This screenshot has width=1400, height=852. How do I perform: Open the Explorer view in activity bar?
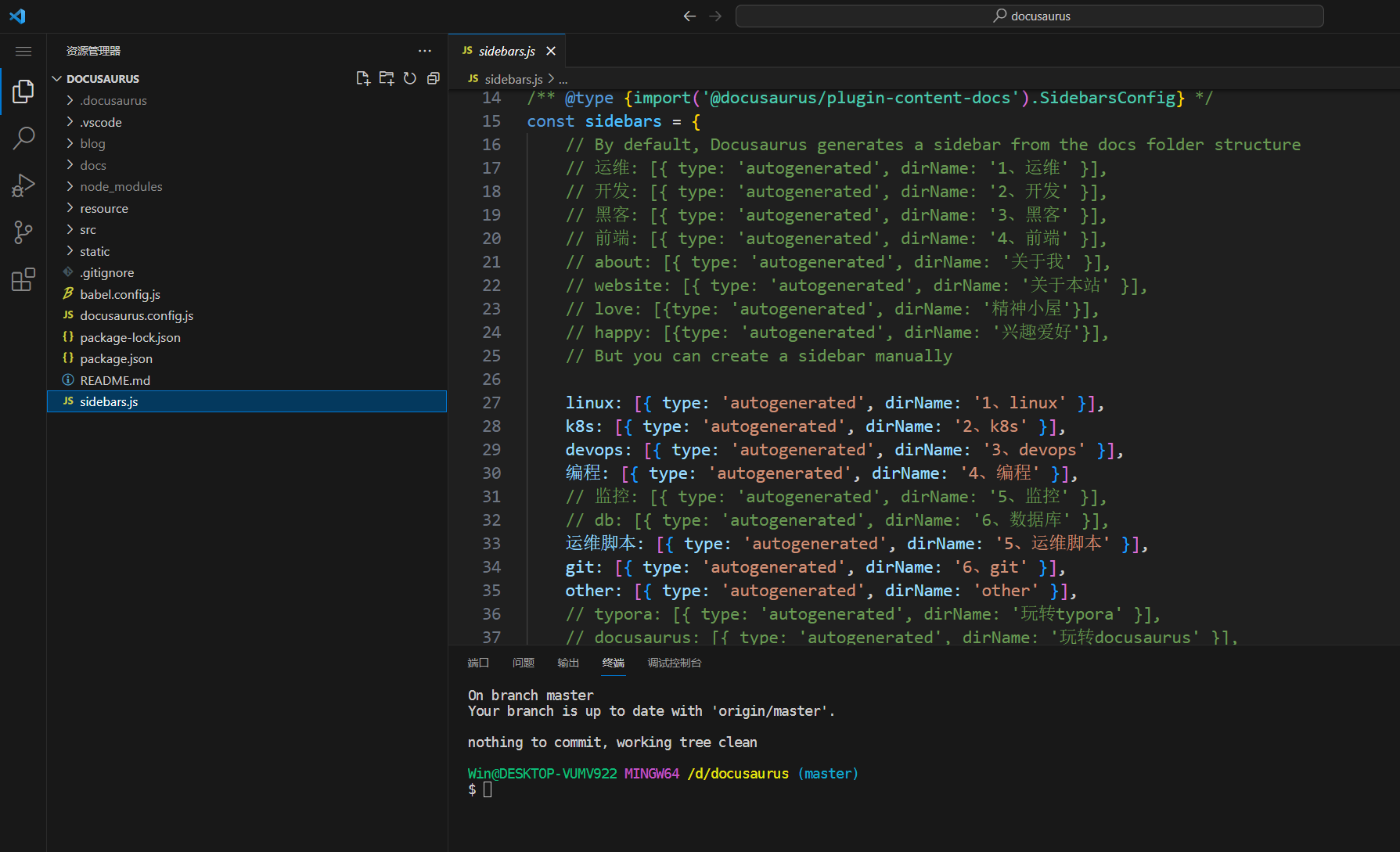[x=23, y=92]
